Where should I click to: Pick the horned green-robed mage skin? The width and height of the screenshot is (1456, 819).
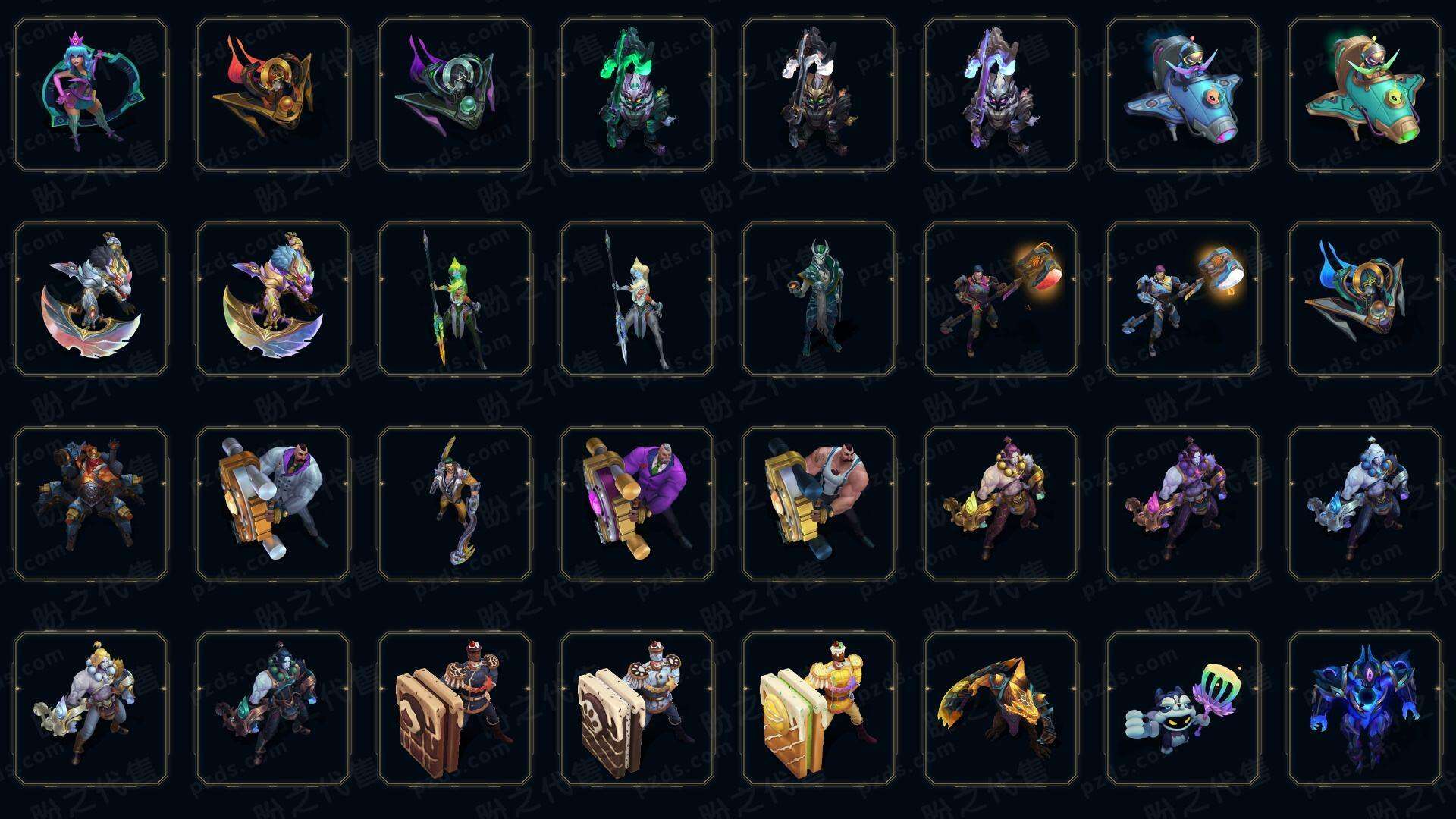click(819, 299)
